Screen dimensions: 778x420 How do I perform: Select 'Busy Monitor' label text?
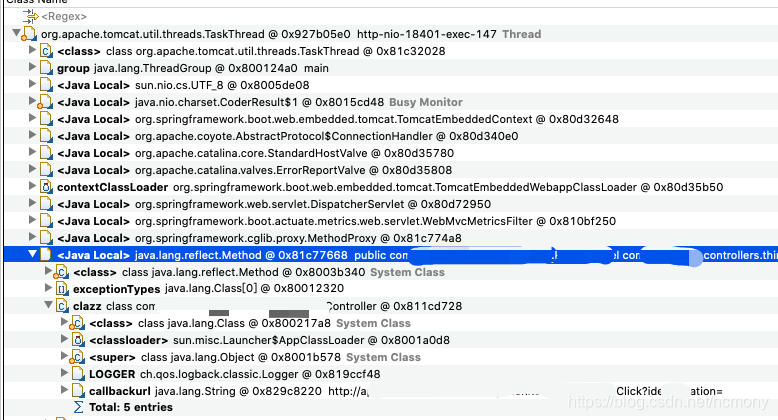pyautogui.click(x=426, y=102)
